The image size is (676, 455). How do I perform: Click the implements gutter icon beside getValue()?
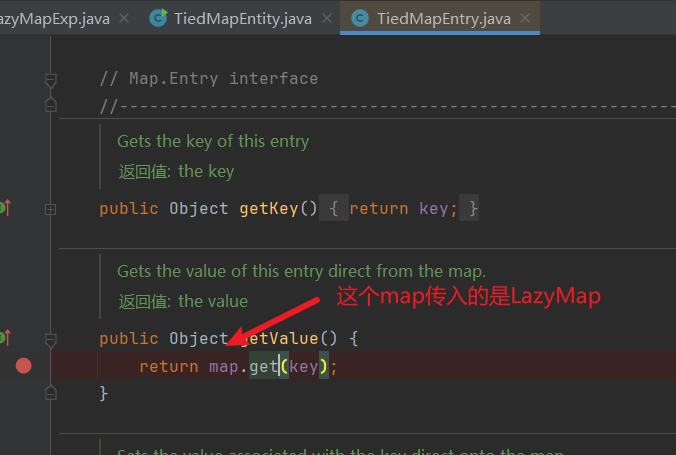coord(5,338)
